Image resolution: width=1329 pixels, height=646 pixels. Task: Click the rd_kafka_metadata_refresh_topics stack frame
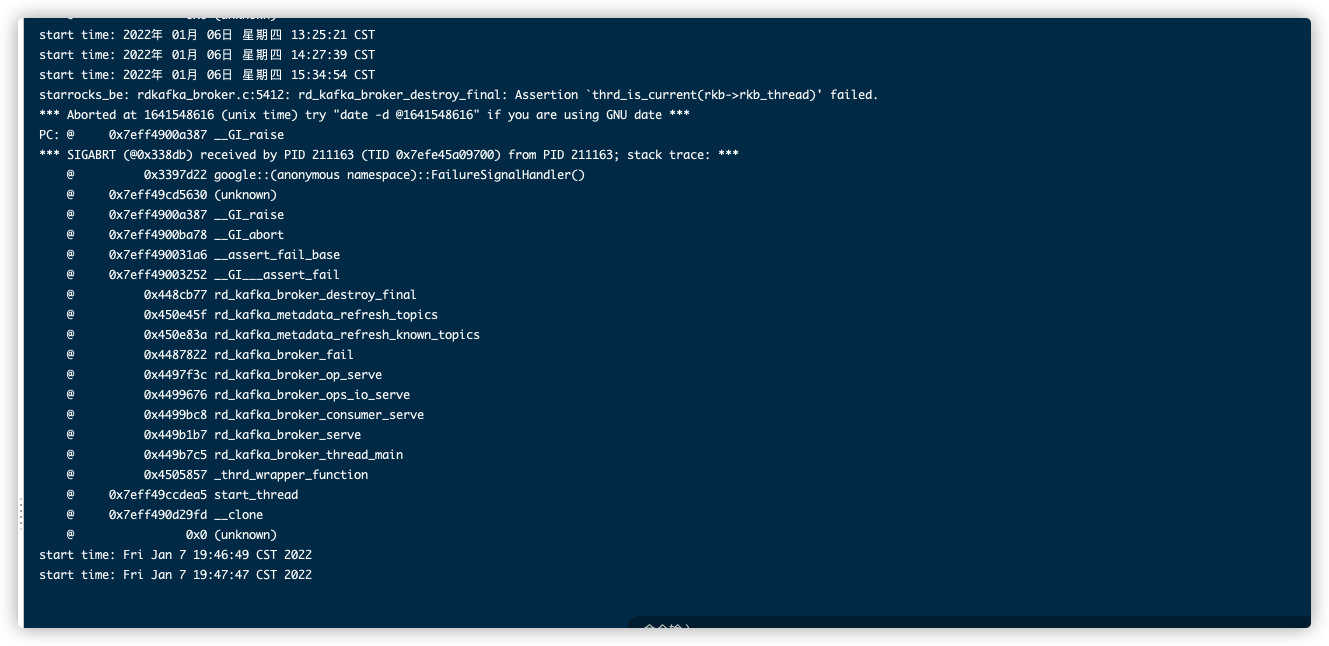252,315
